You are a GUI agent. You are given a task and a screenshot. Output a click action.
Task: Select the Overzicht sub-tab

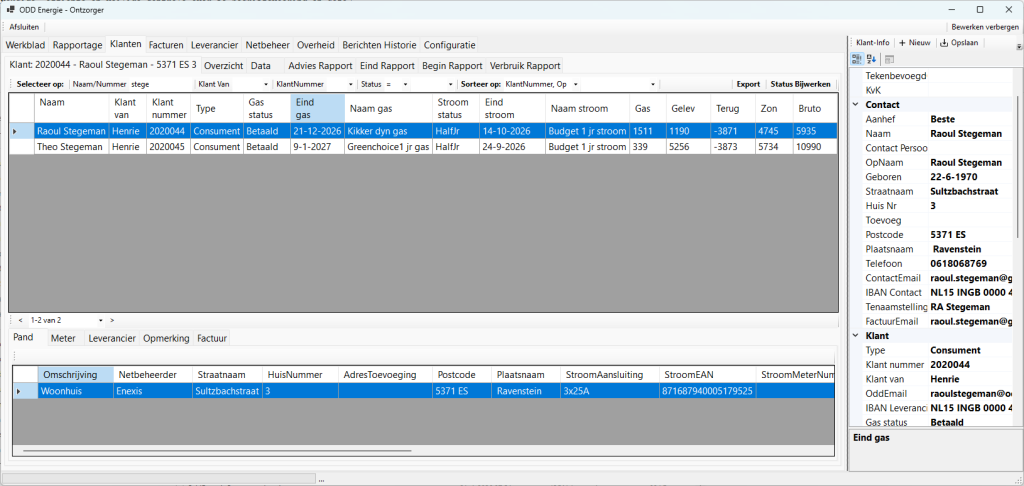[223, 66]
